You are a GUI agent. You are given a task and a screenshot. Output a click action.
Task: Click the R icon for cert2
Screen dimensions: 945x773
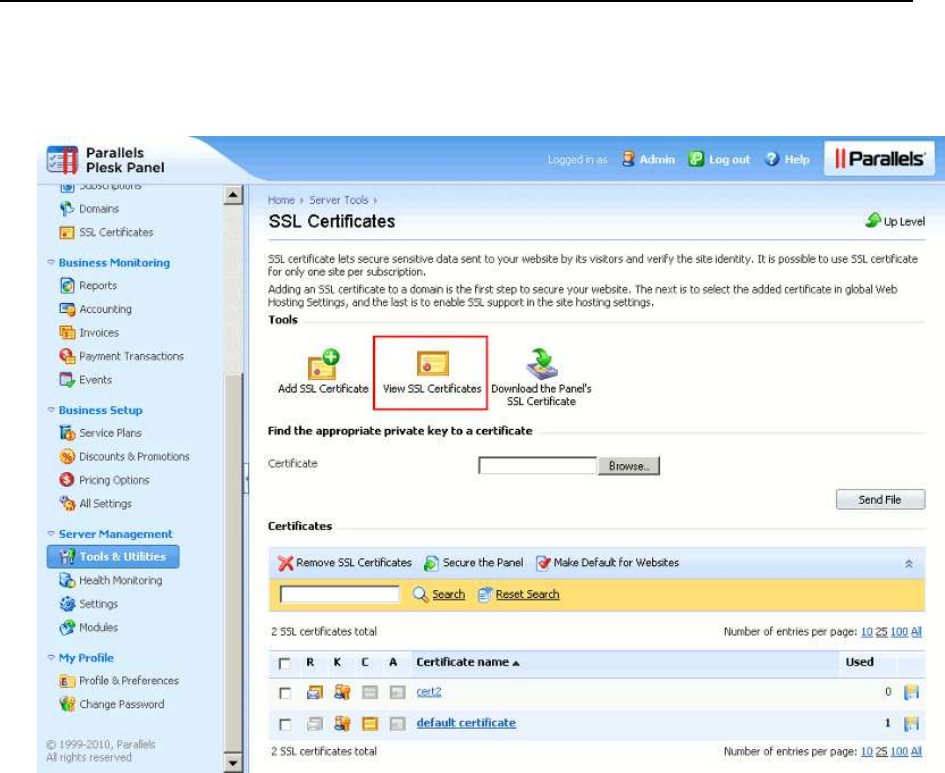(x=314, y=692)
